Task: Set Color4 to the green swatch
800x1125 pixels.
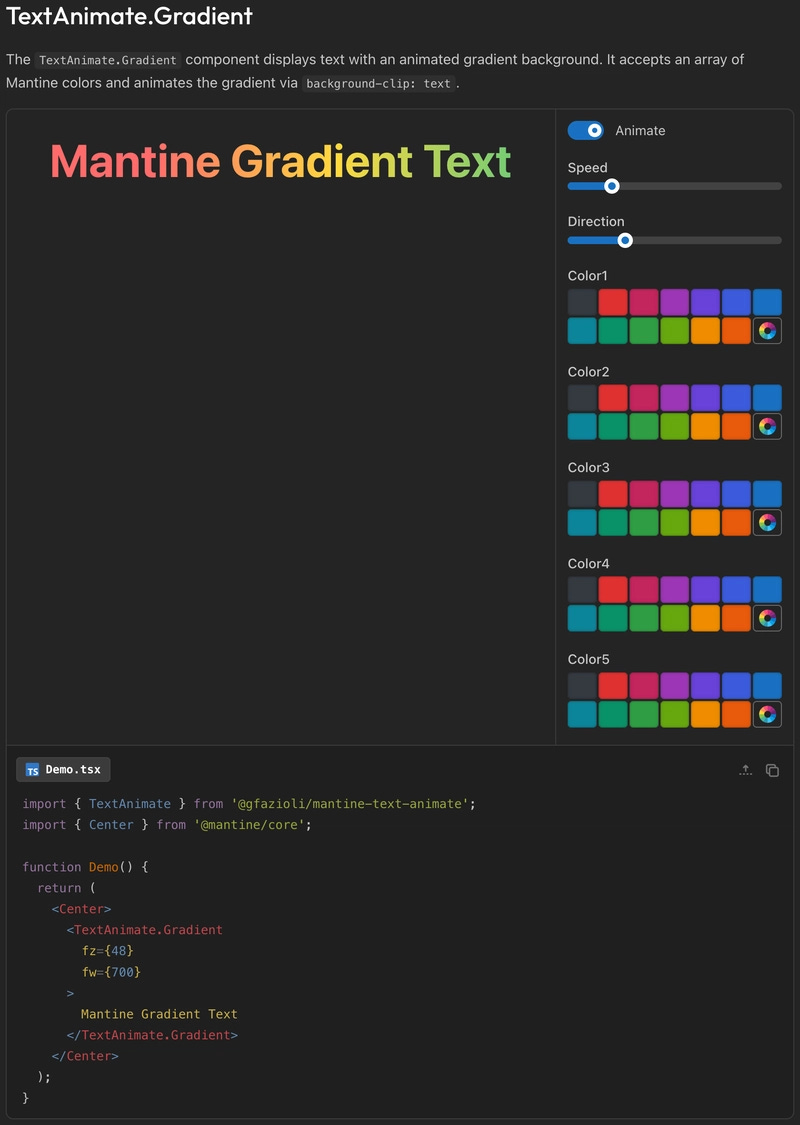Action: tap(644, 618)
